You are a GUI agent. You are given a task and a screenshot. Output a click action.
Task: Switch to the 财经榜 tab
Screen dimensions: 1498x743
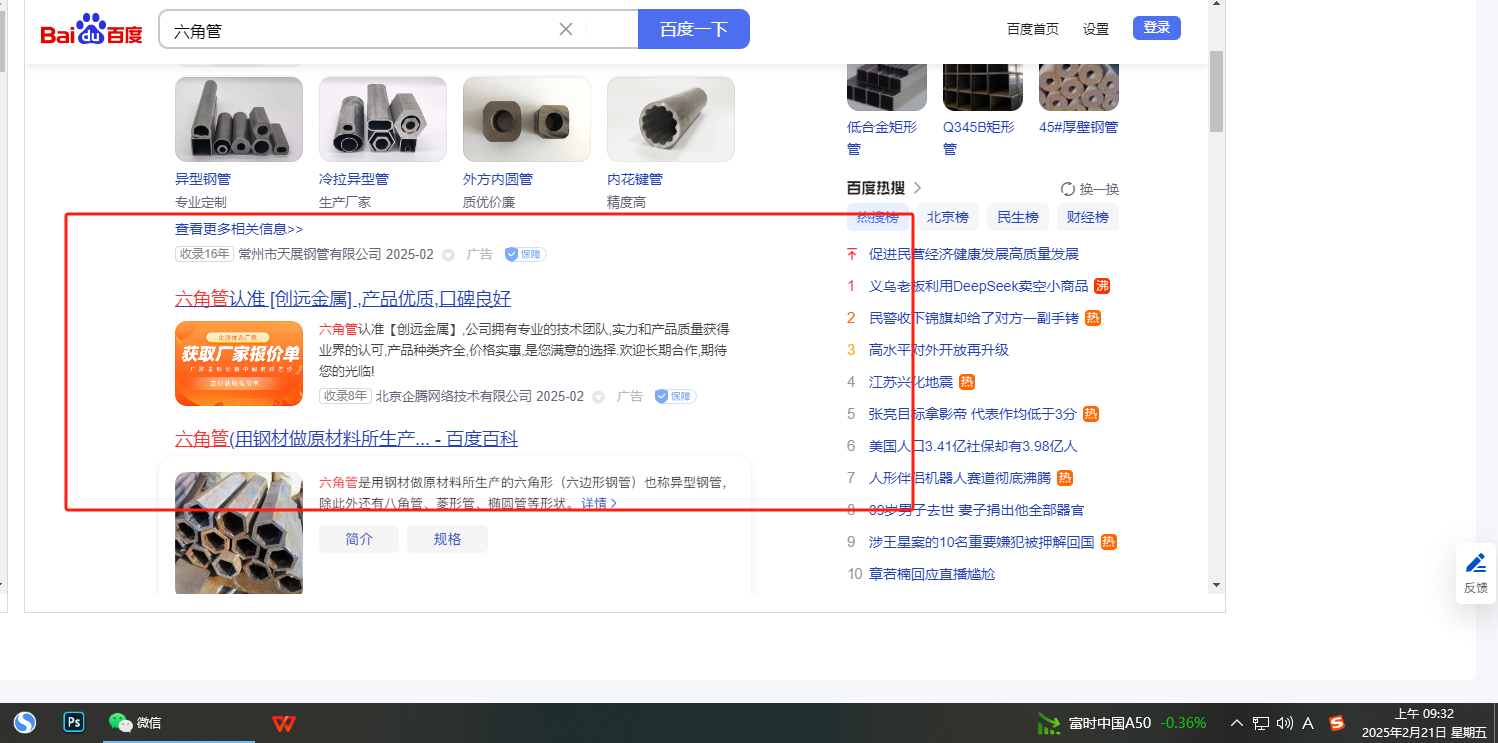click(1087, 217)
